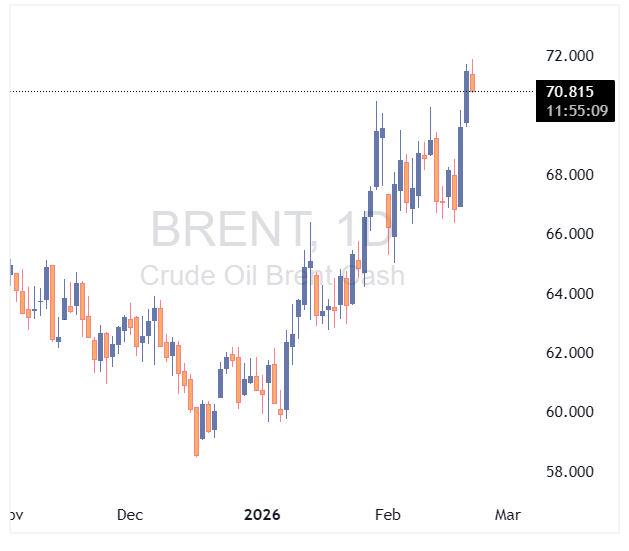Click the Dec label on time axis
This screenshot has width=629, height=551.
click(x=130, y=515)
